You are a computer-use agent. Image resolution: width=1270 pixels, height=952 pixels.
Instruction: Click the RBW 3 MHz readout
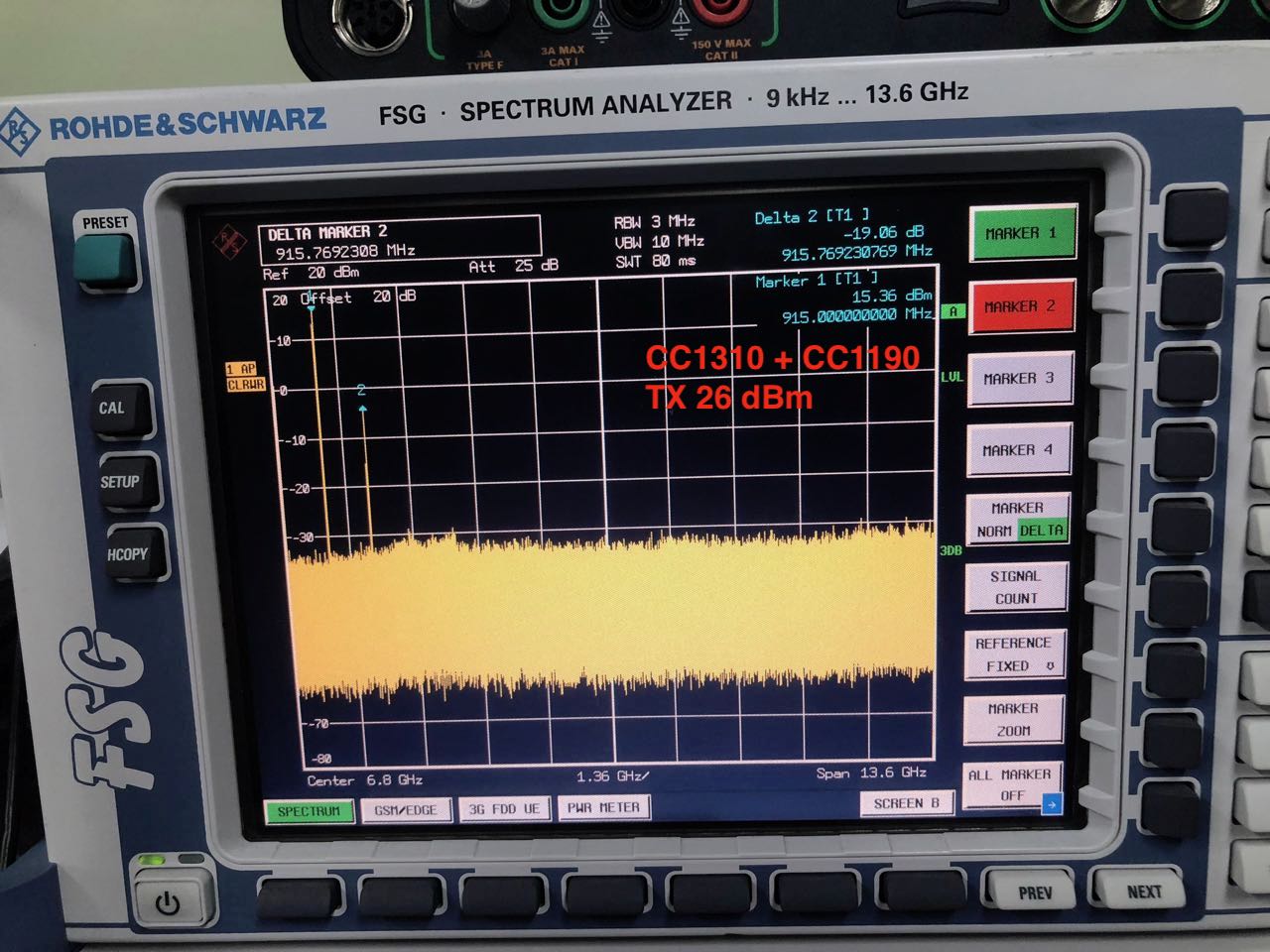[x=655, y=222]
